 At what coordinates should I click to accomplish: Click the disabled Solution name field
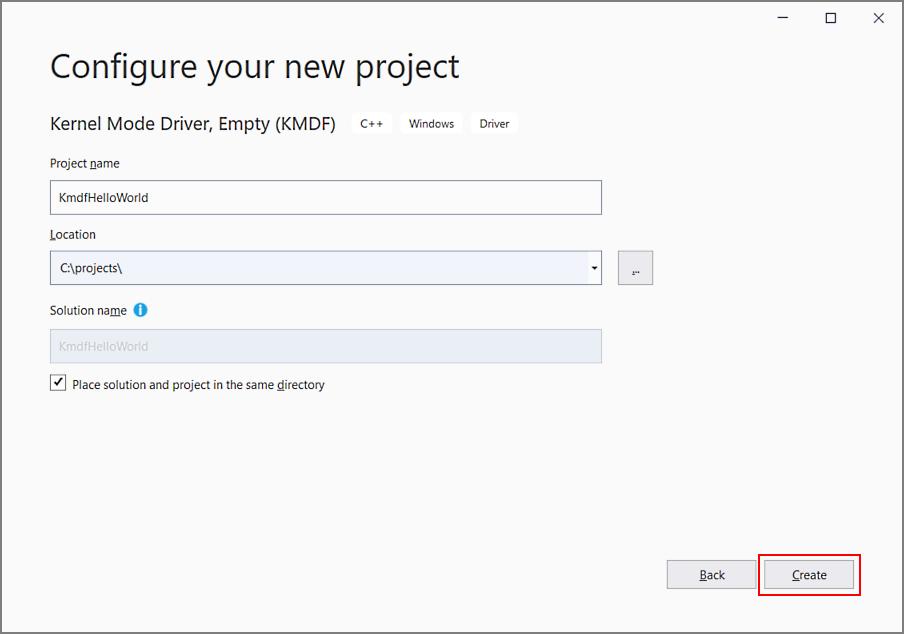click(x=326, y=346)
